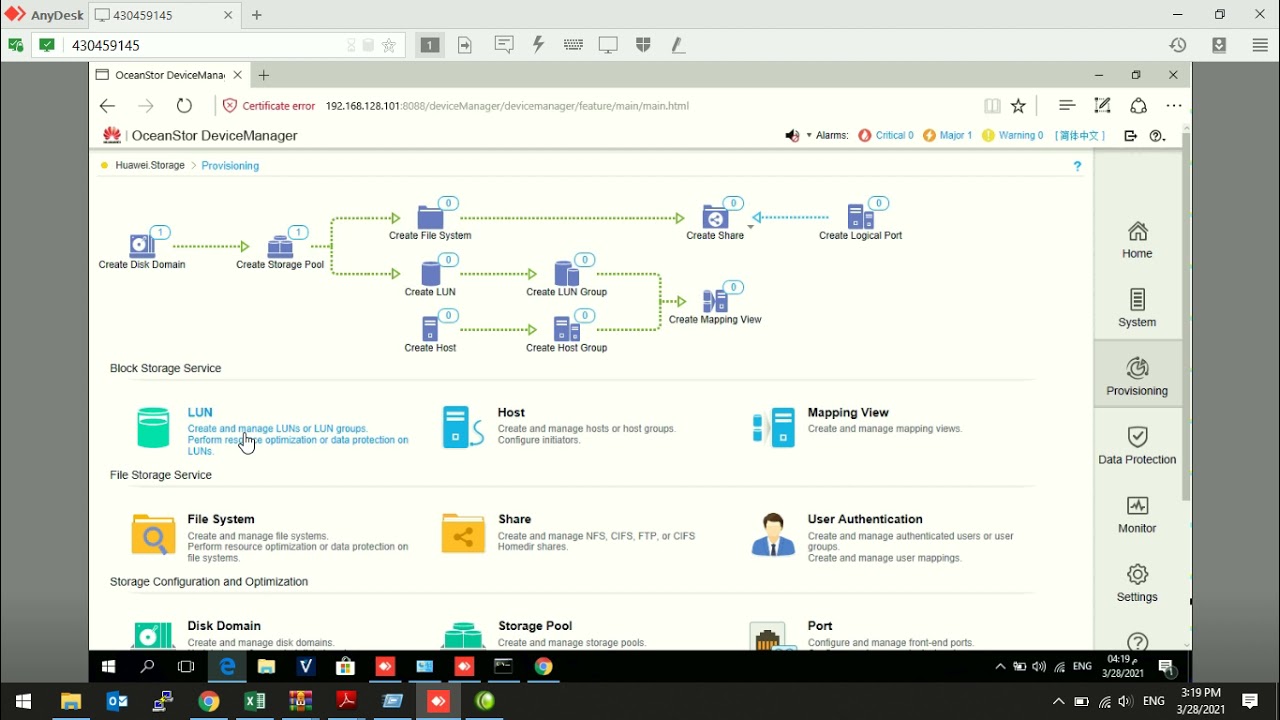Click the Create Mapping View flow icon

tap(715, 301)
